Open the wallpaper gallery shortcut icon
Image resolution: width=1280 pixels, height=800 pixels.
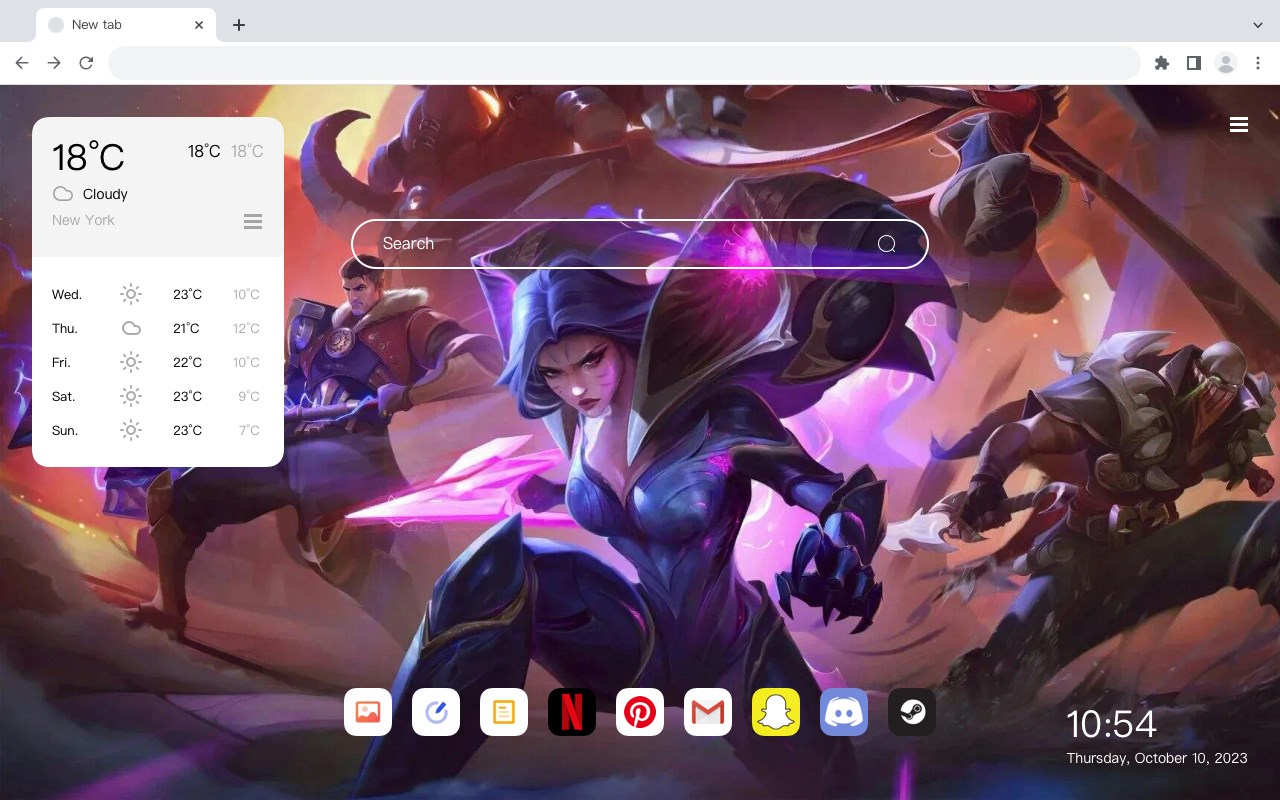pyautogui.click(x=368, y=712)
